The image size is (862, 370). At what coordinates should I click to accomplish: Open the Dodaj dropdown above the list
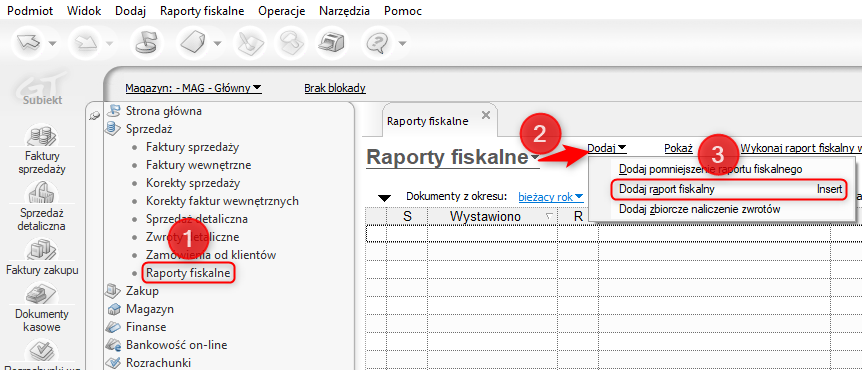tap(607, 148)
